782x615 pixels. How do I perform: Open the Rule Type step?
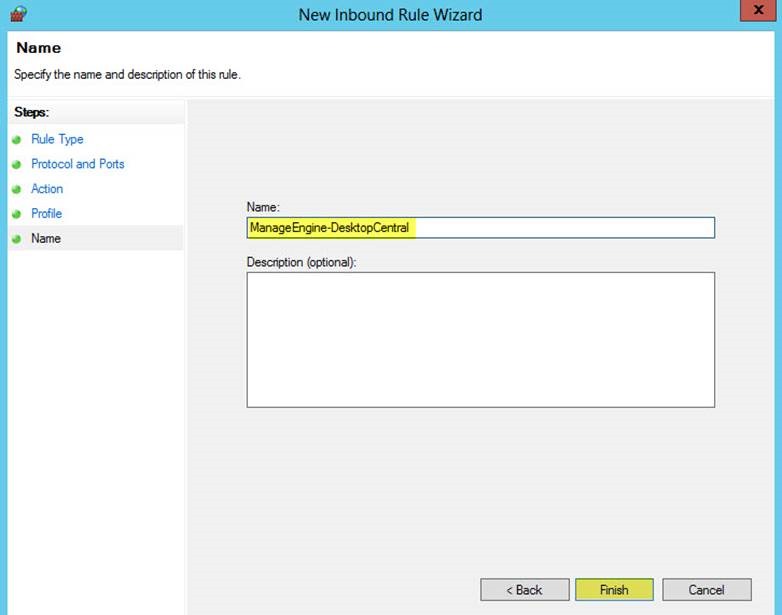pyautogui.click(x=57, y=139)
